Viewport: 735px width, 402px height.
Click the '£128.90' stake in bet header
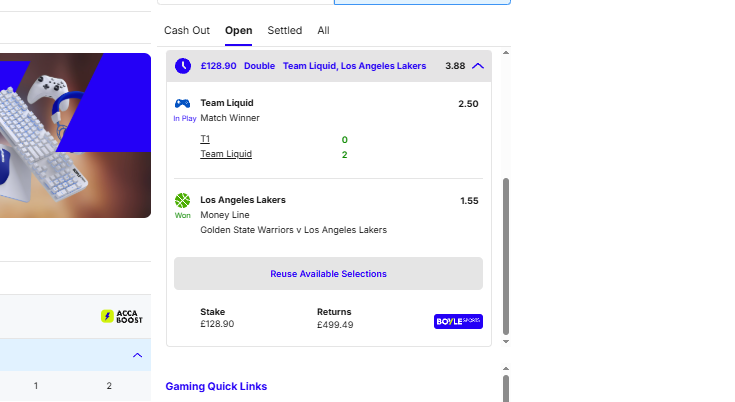click(218, 66)
